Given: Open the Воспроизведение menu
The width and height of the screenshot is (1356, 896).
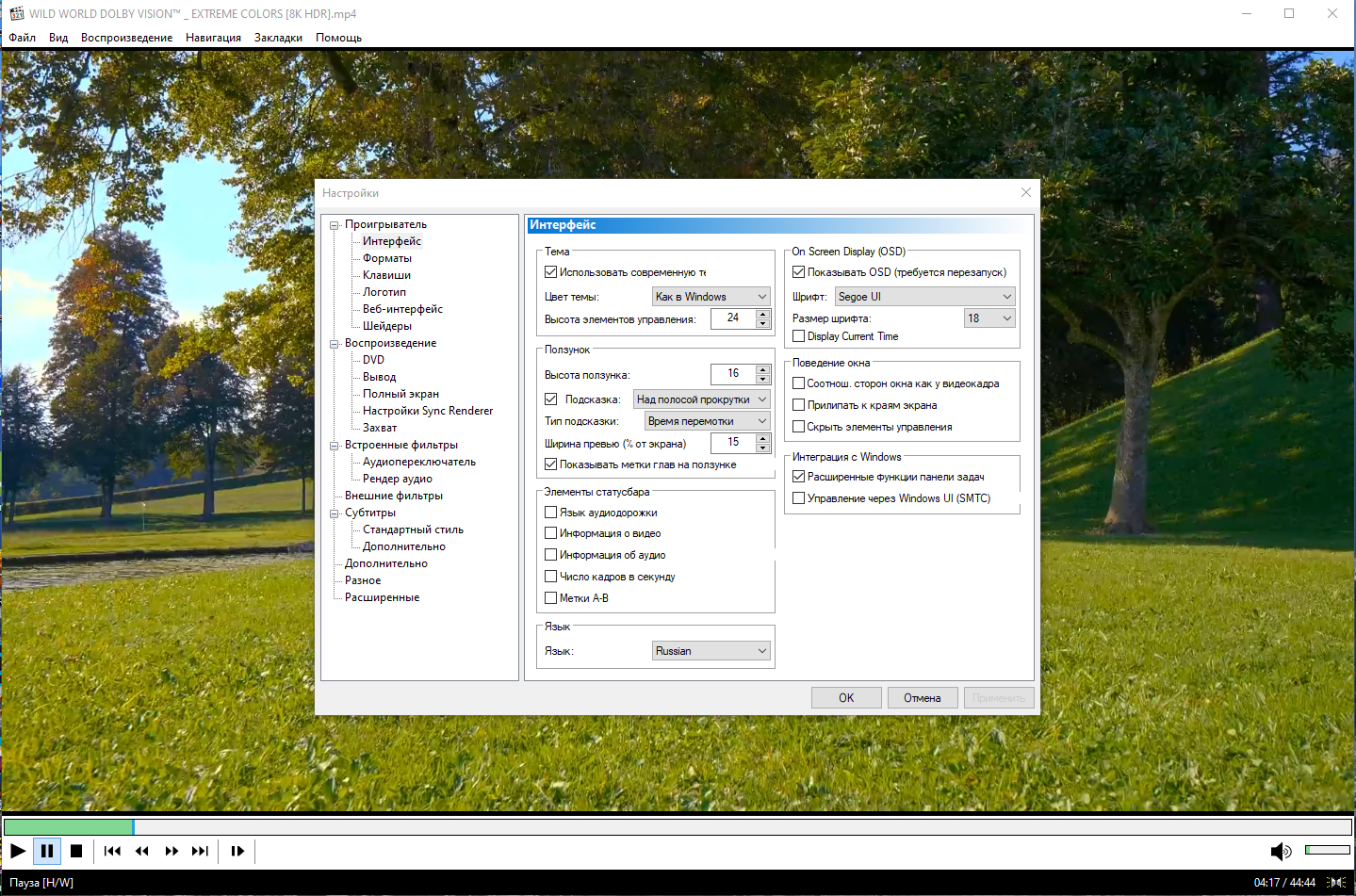Looking at the screenshot, I should point(126,38).
